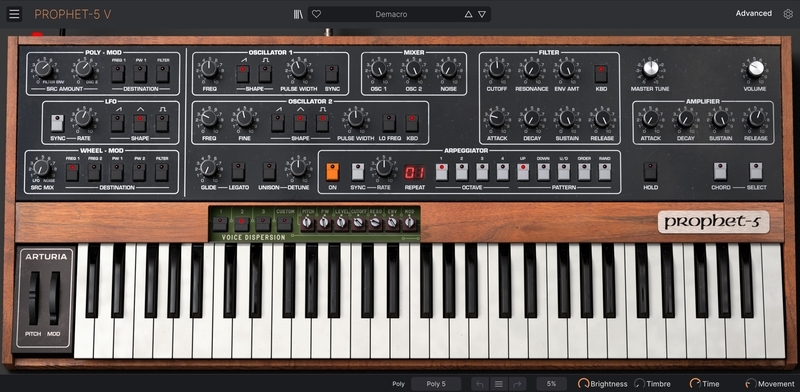Image resolution: width=800 pixels, height=392 pixels.
Task: Adjust the Time macro knob
Action: pos(695,383)
